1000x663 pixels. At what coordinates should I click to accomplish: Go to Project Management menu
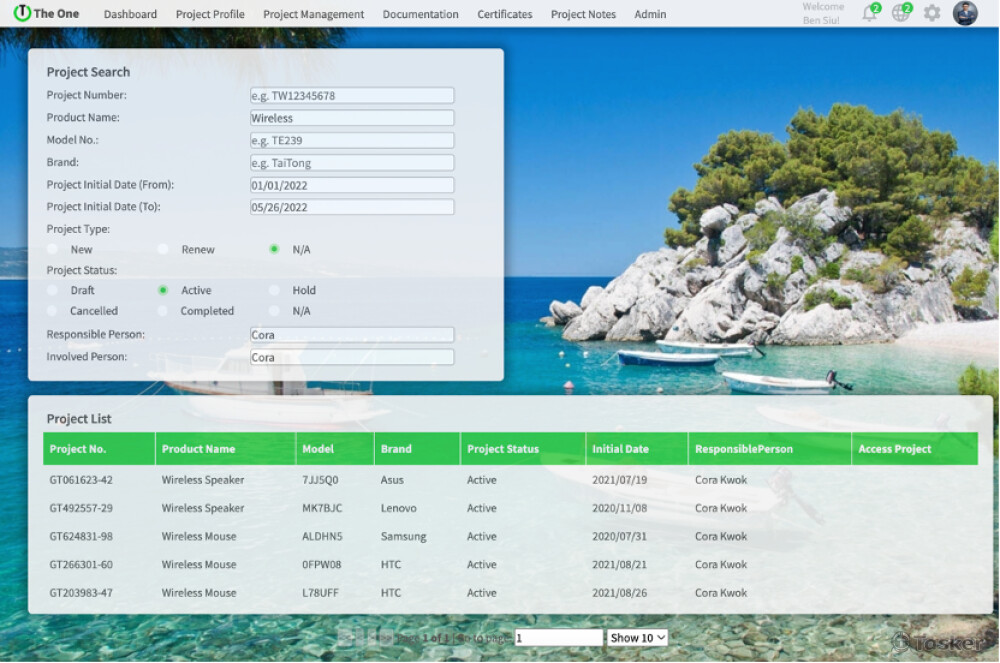tap(313, 14)
